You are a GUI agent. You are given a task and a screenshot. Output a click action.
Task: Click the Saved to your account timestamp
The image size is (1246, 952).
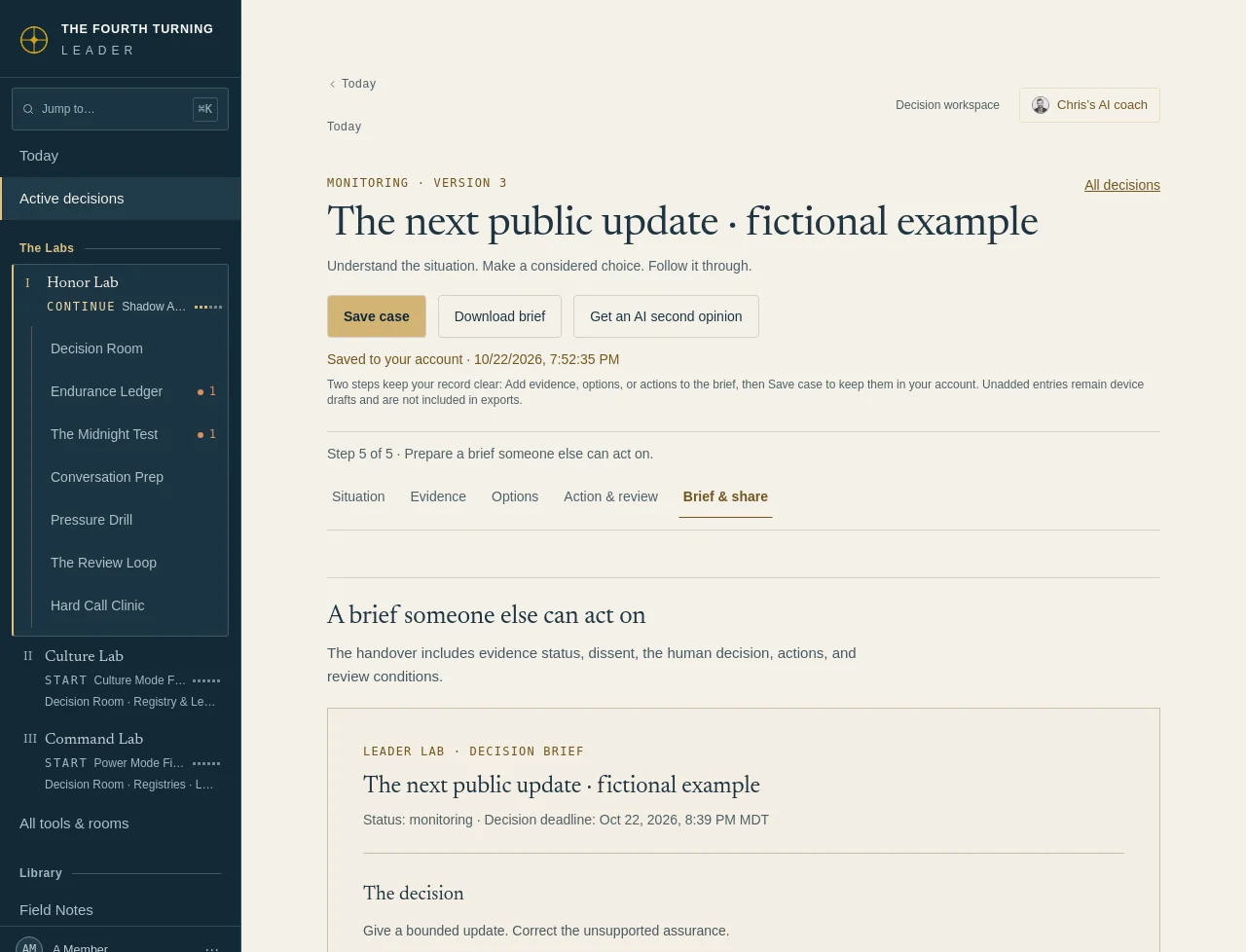473,359
